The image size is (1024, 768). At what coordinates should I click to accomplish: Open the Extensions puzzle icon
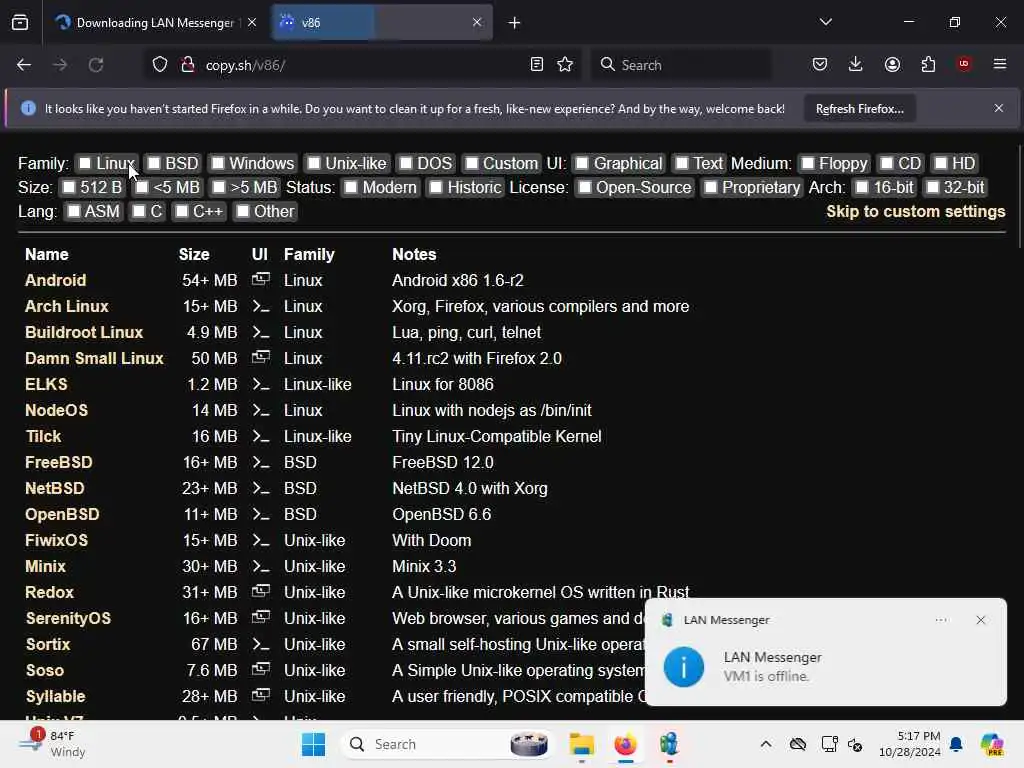coord(928,64)
